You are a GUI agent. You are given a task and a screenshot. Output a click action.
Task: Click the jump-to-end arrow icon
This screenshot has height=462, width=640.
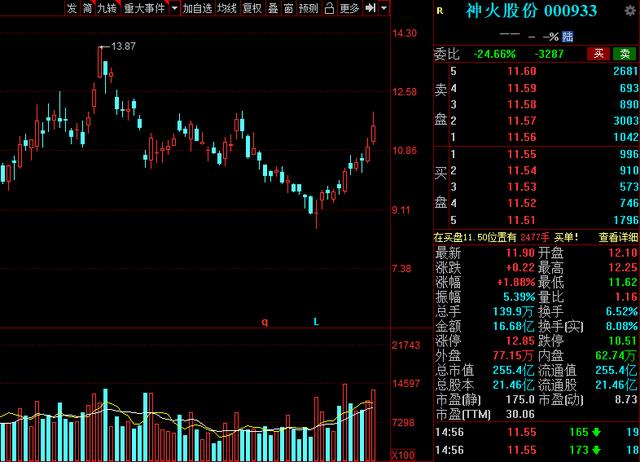(x=370, y=8)
